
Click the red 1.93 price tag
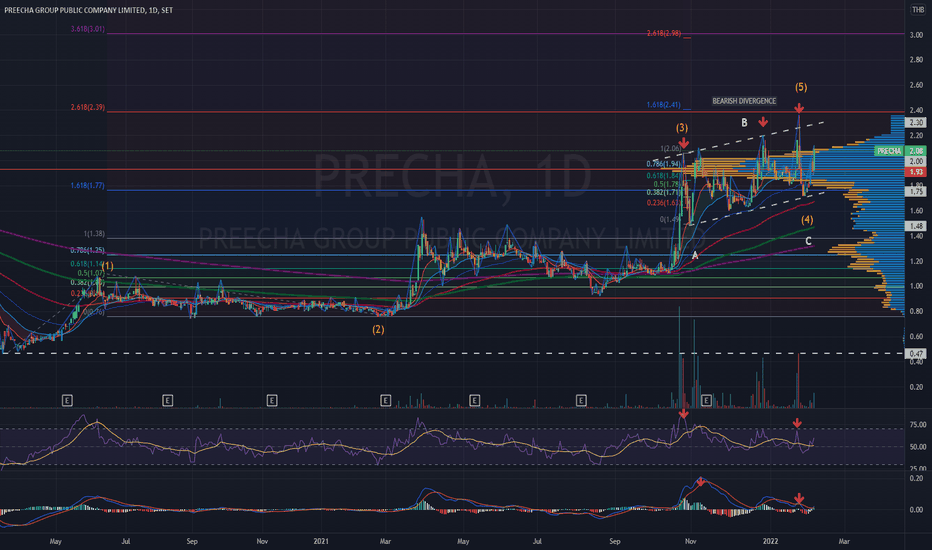916,172
